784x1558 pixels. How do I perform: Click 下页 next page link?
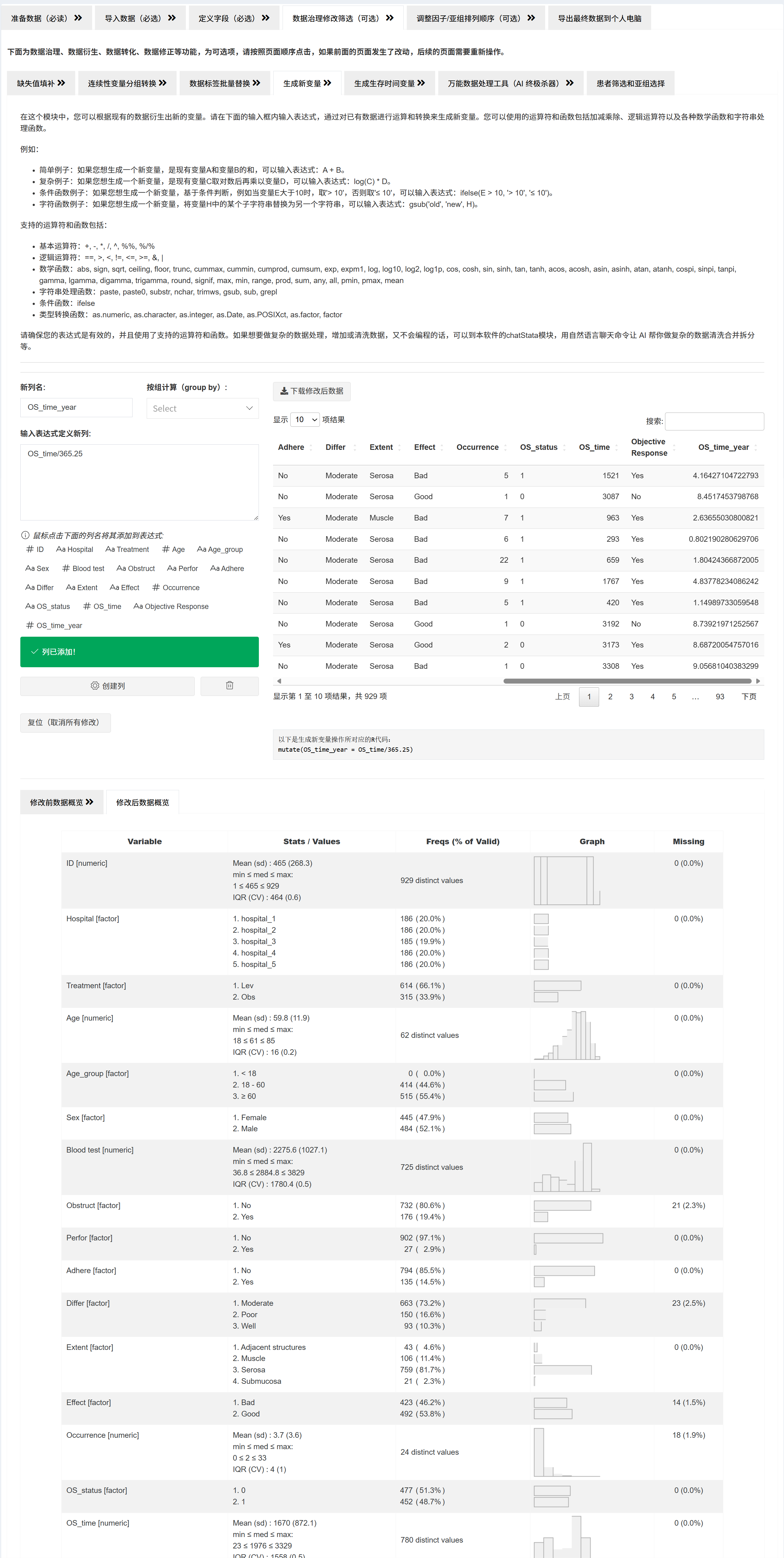coord(749,697)
